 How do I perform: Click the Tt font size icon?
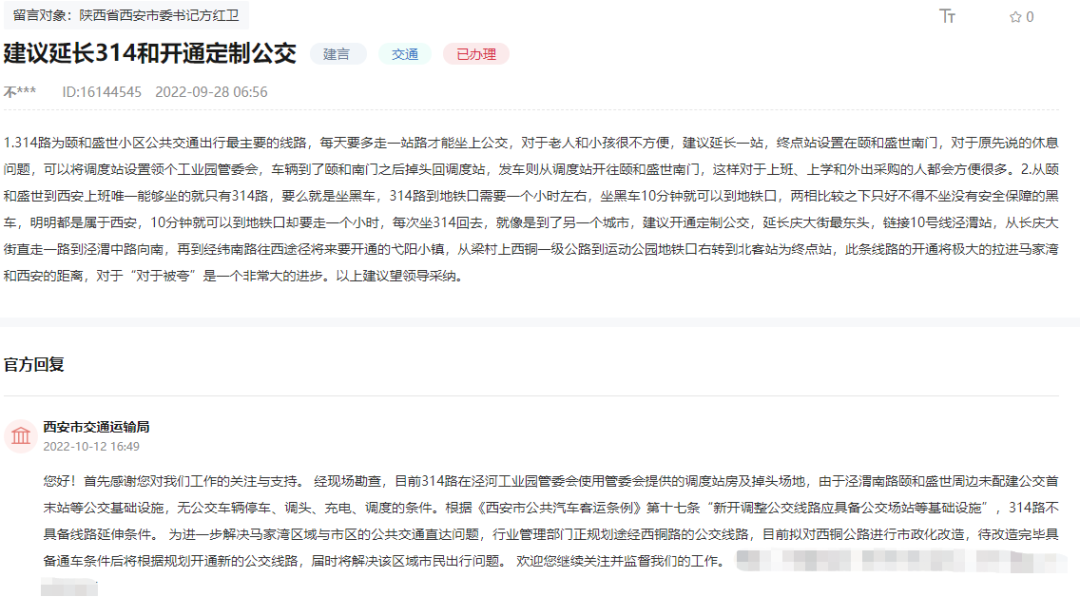tap(948, 16)
